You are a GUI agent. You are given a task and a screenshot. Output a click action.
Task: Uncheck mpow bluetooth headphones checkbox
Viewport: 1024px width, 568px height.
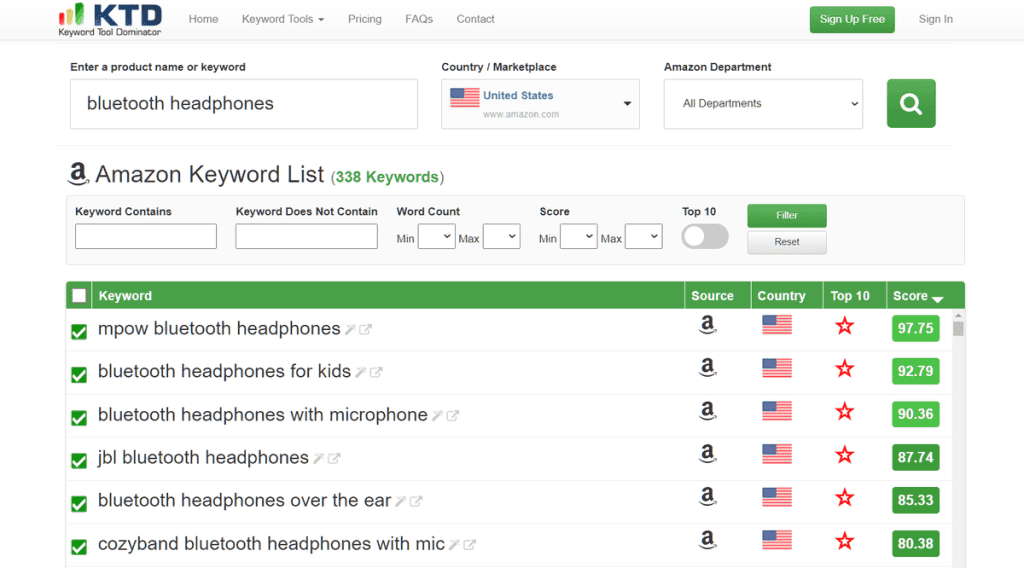(79, 332)
